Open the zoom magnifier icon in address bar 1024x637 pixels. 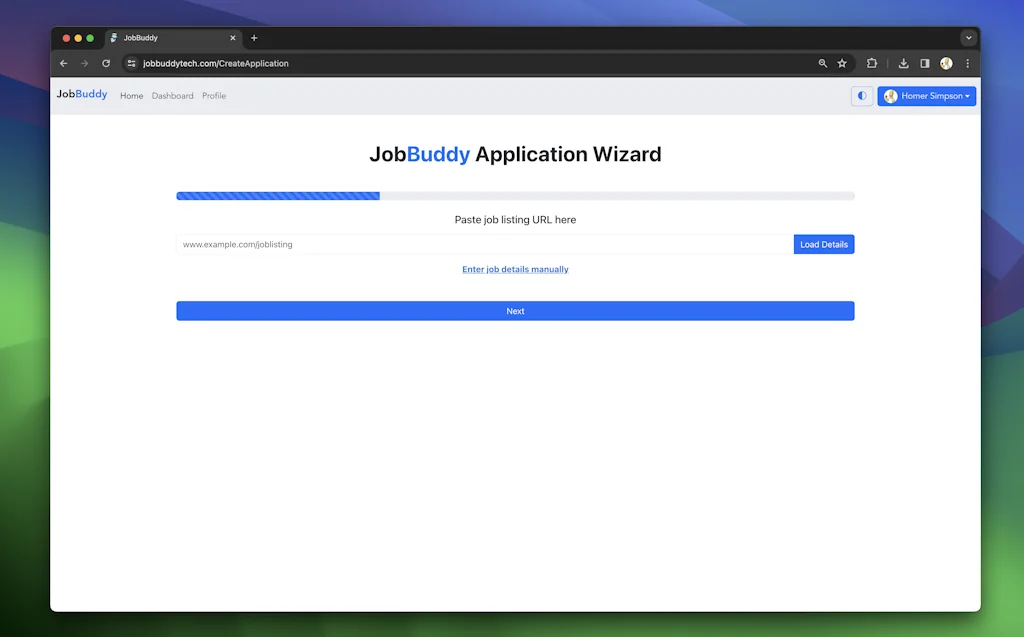[x=823, y=63]
